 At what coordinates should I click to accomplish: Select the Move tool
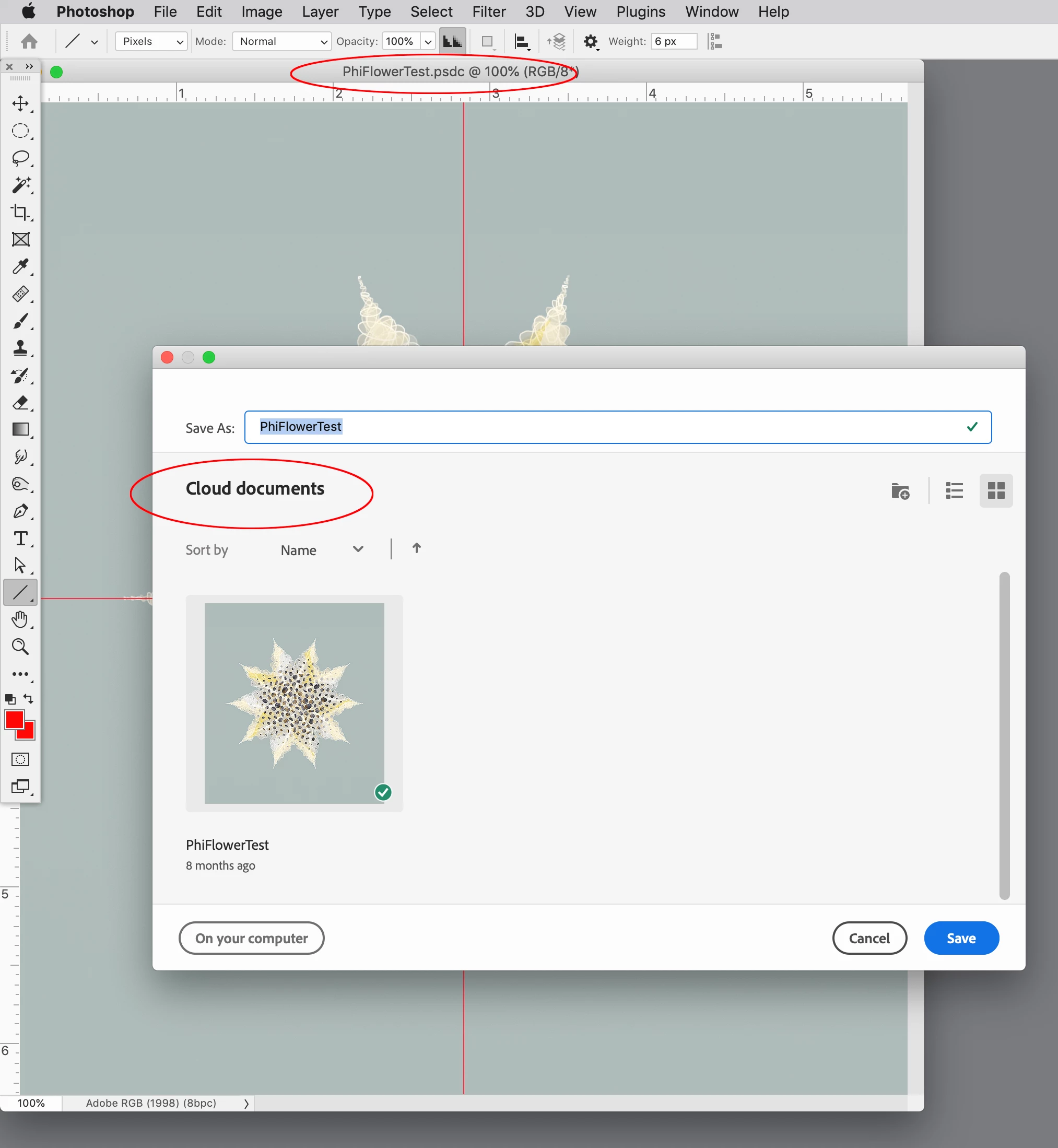click(20, 103)
